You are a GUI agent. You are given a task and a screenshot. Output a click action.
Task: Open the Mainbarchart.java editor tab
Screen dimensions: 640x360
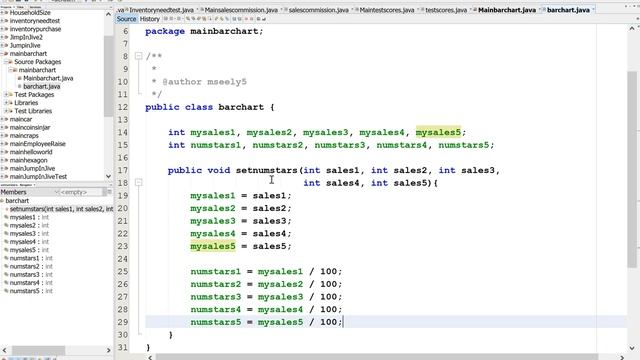[507, 10]
